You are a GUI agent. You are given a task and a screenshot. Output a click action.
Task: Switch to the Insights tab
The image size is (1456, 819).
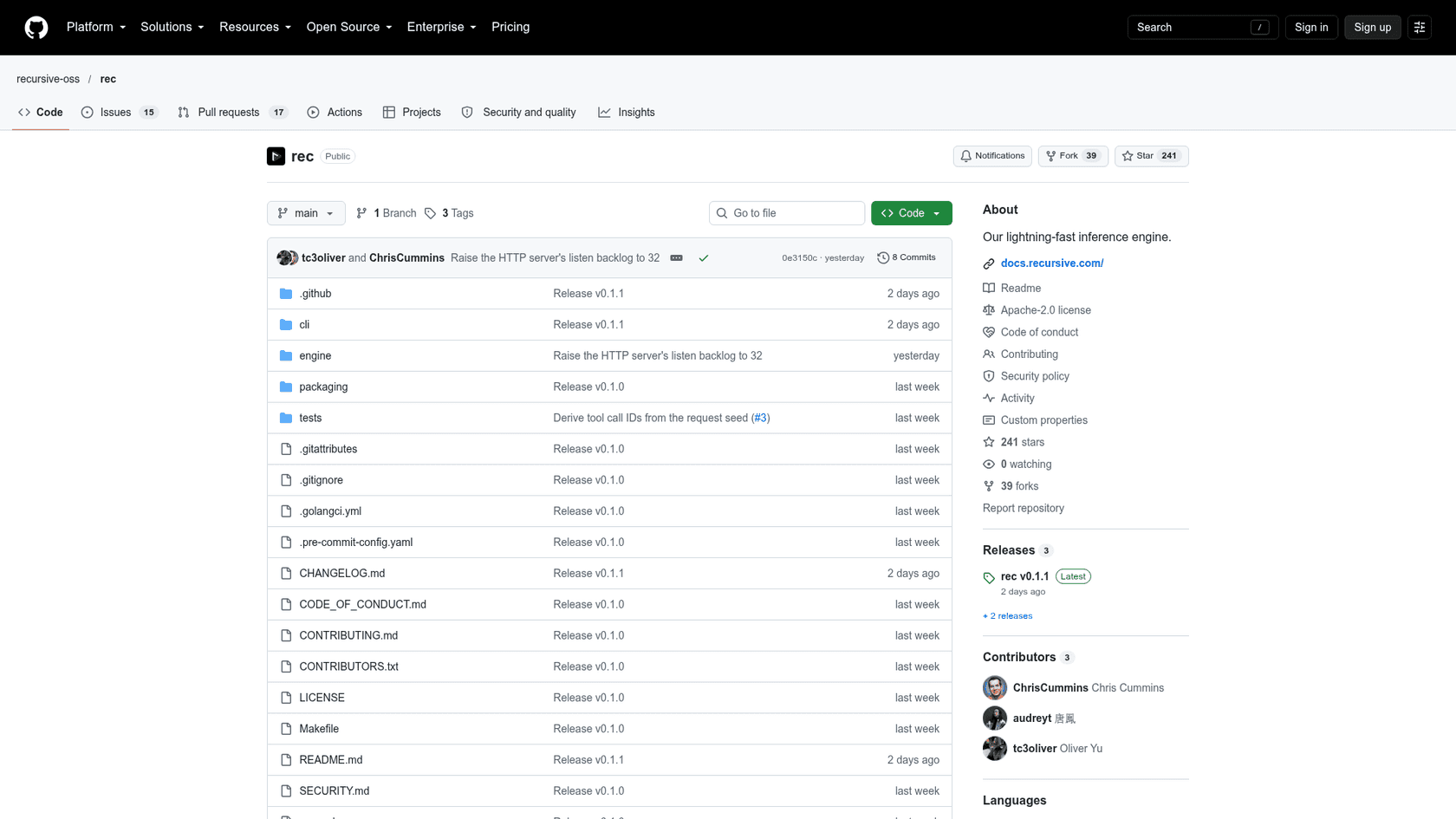(x=627, y=113)
